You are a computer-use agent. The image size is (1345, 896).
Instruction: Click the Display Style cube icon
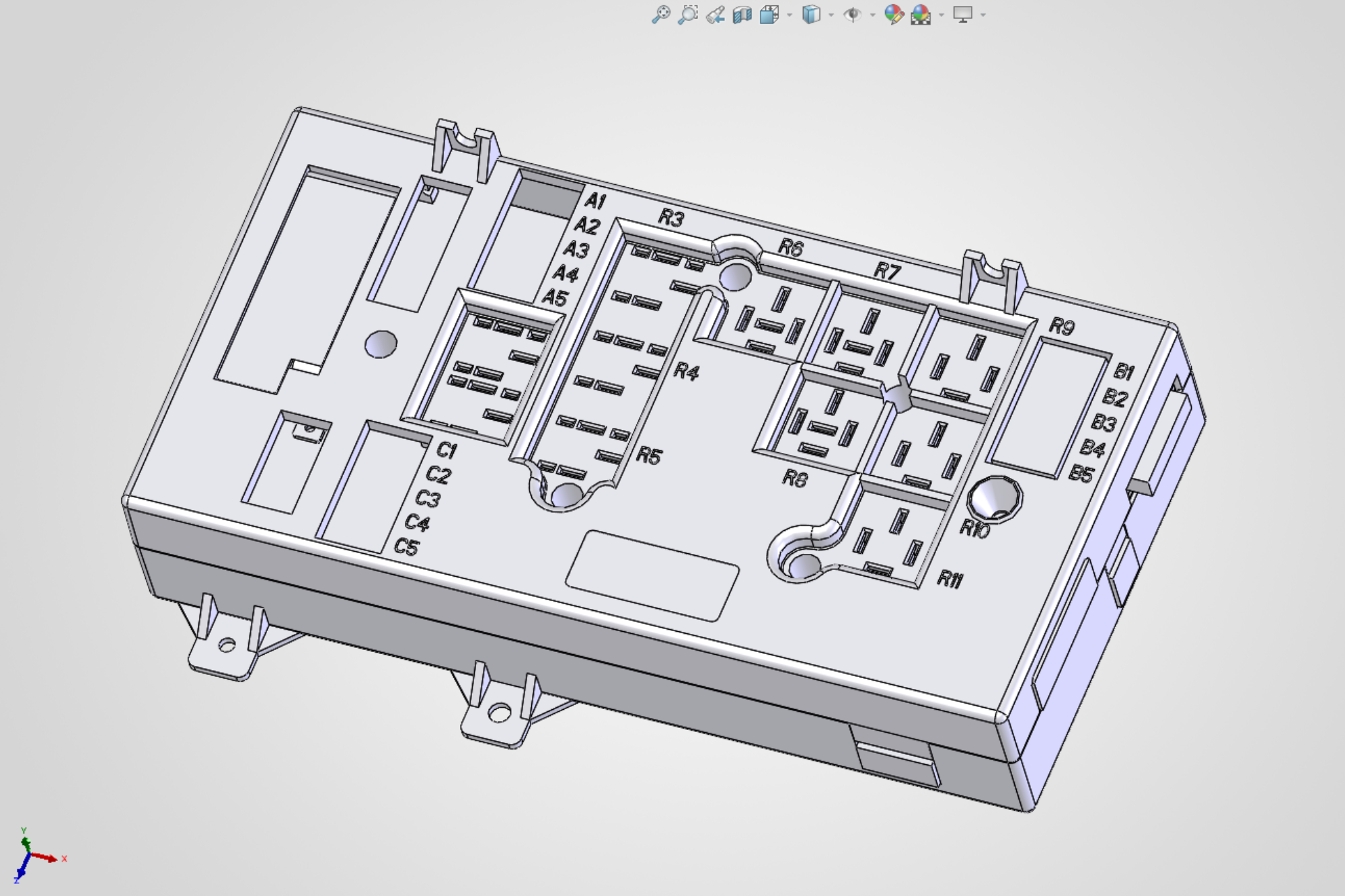coord(811,14)
